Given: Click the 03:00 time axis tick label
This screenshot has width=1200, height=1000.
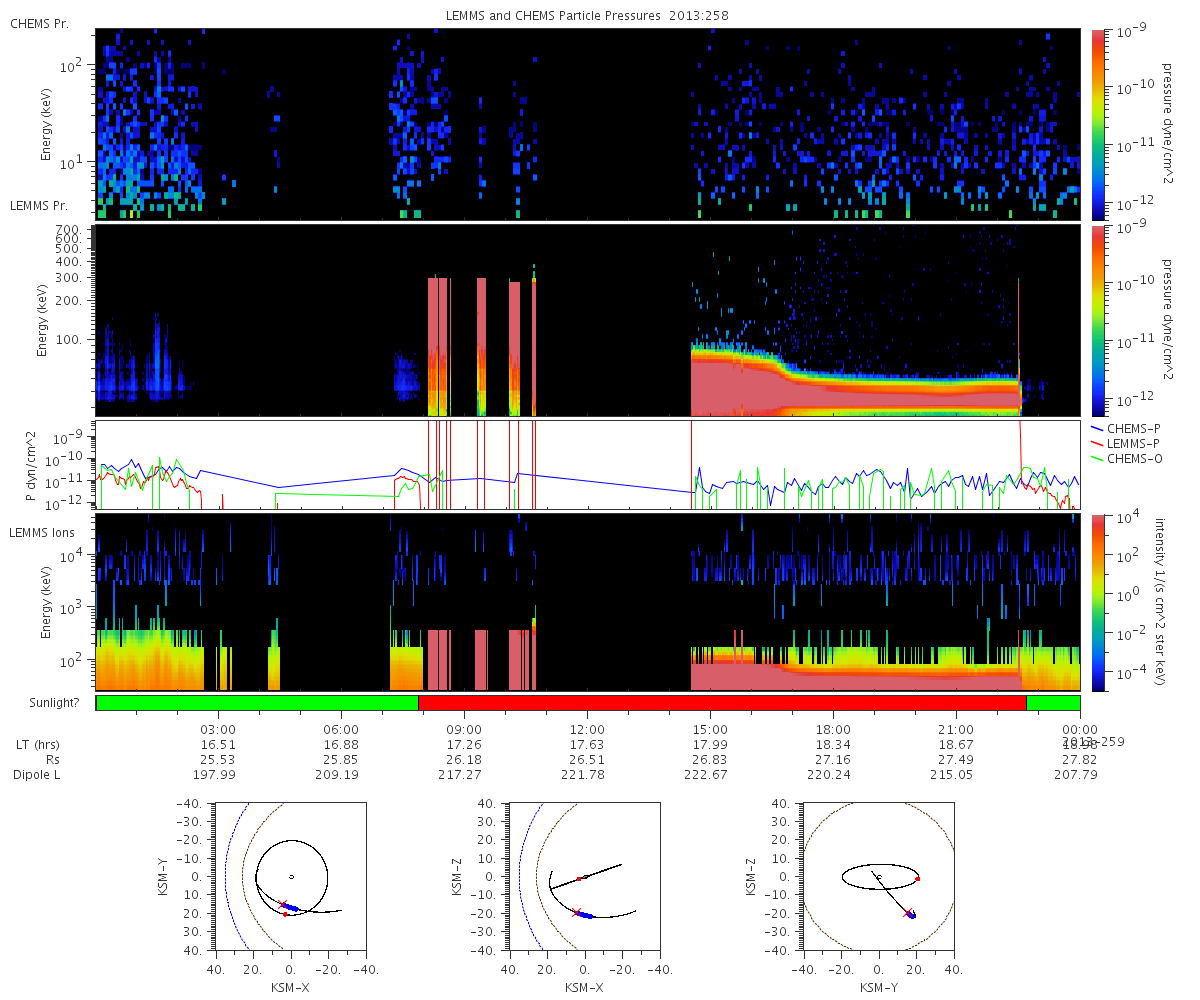Looking at the screenshot, I should point(218,729).
